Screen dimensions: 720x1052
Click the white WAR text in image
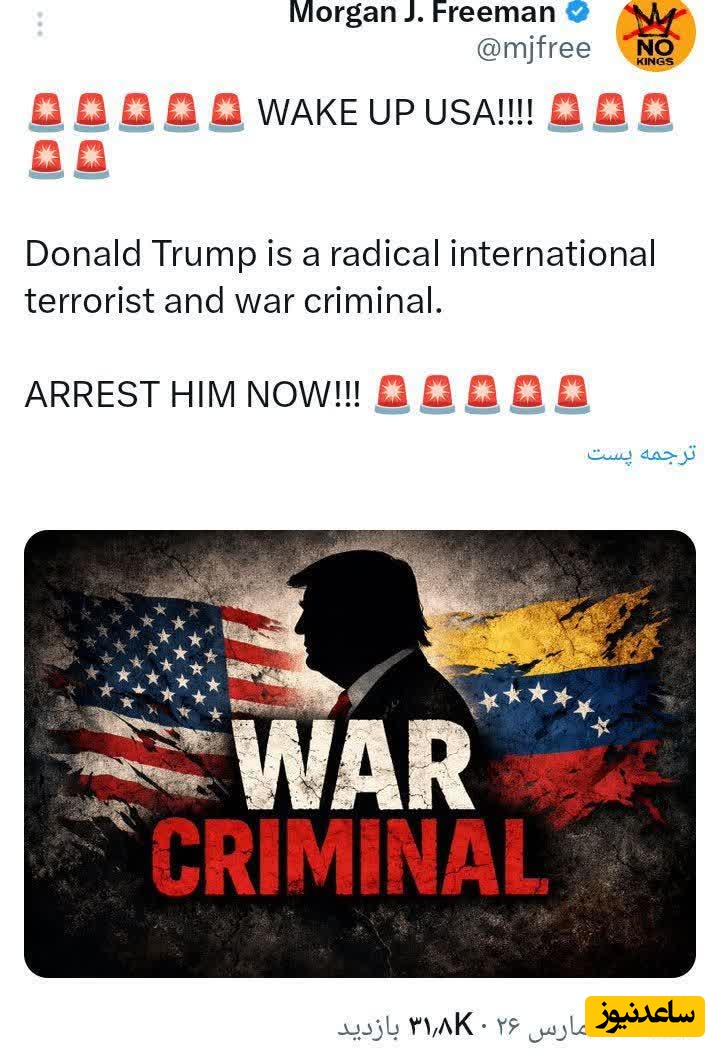pyautogui.click(x=354, y=765)
